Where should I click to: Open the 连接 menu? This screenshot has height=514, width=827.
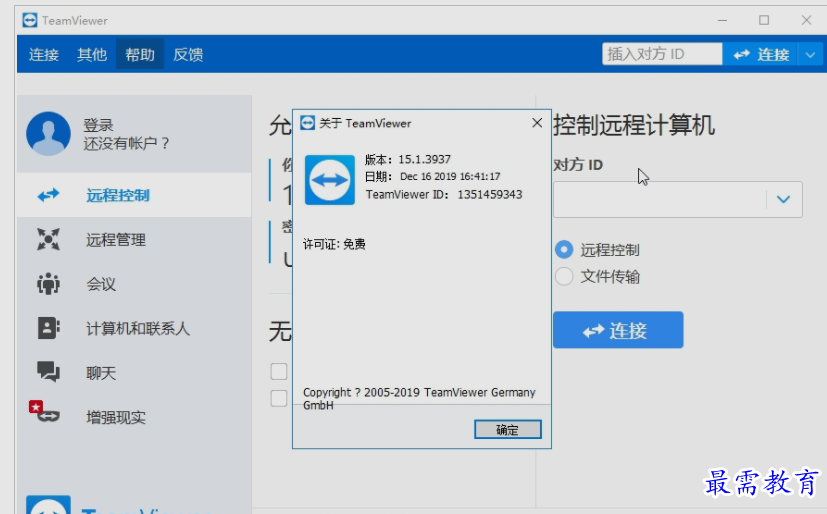[44, 54]
